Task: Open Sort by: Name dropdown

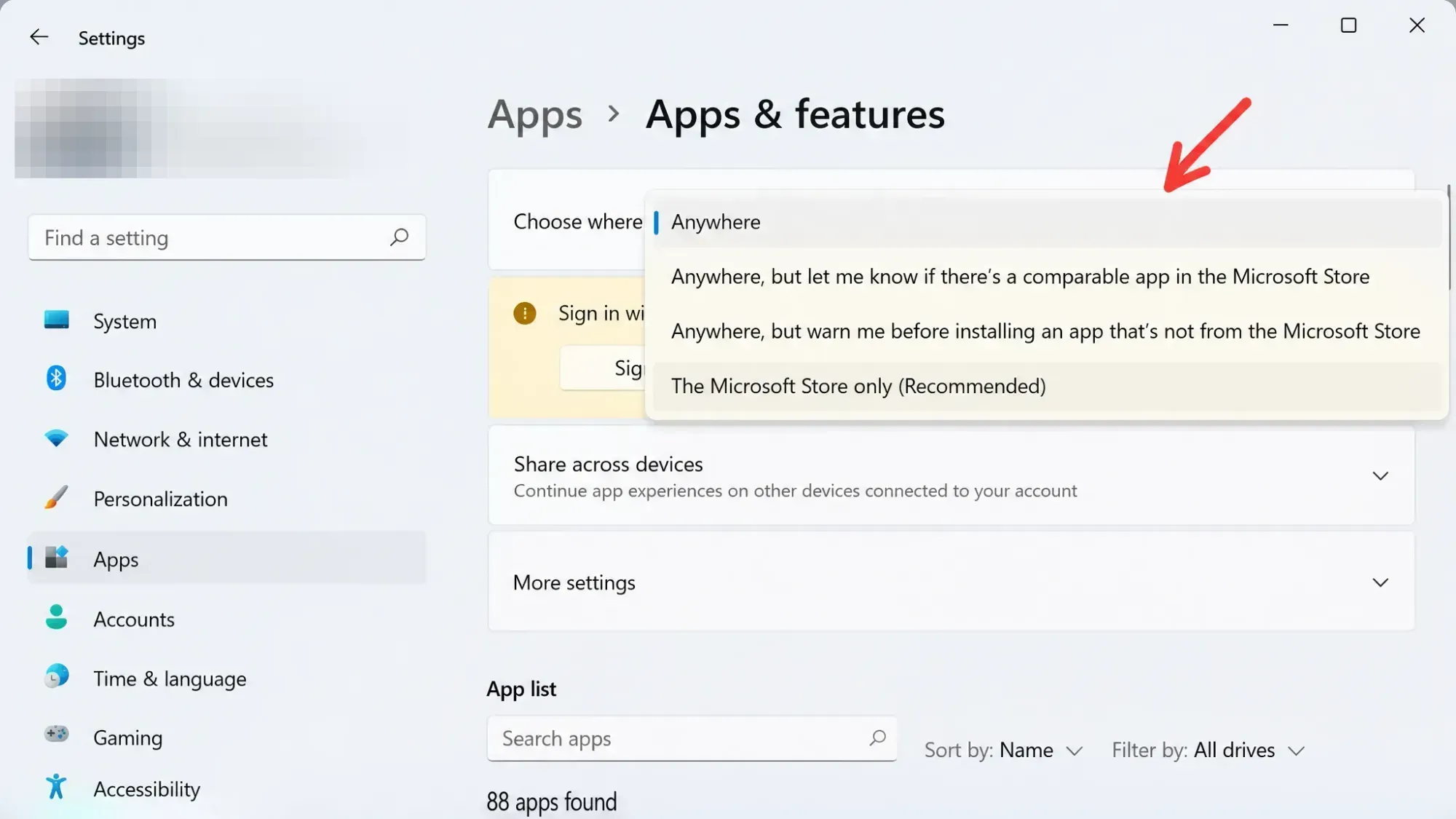Action: click(x=1004, y=750)
